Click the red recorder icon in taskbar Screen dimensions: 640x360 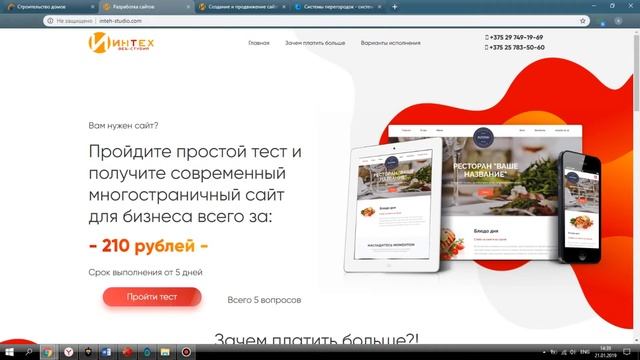186,352
